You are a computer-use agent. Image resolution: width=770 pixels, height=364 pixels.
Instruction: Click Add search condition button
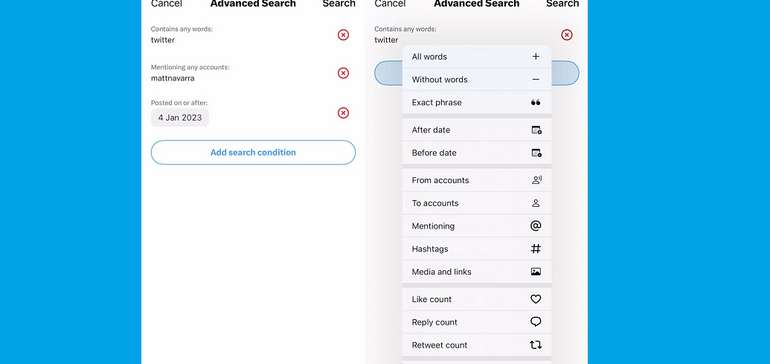(253, 152)
